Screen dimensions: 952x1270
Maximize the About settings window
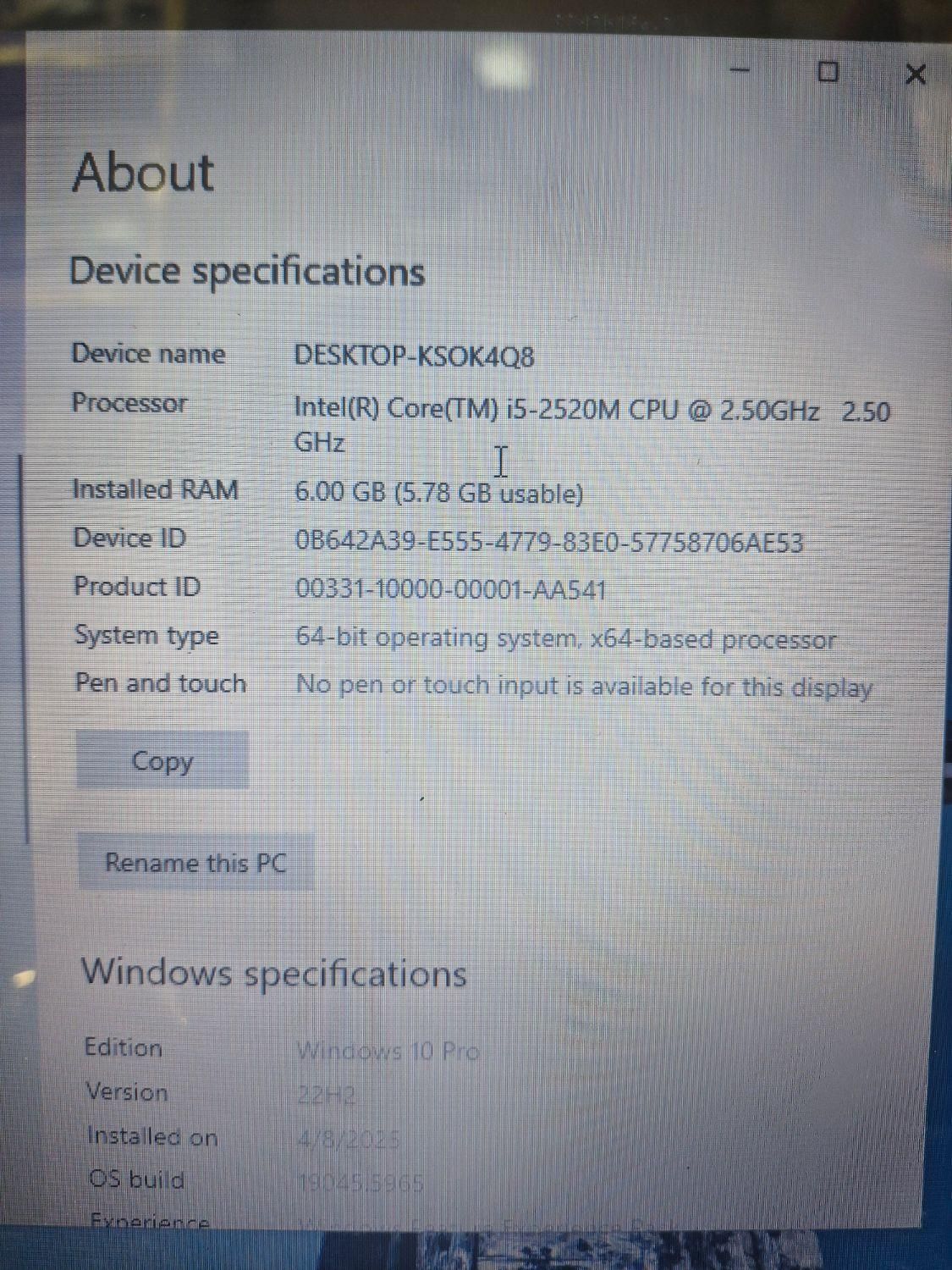click(828, 73)
